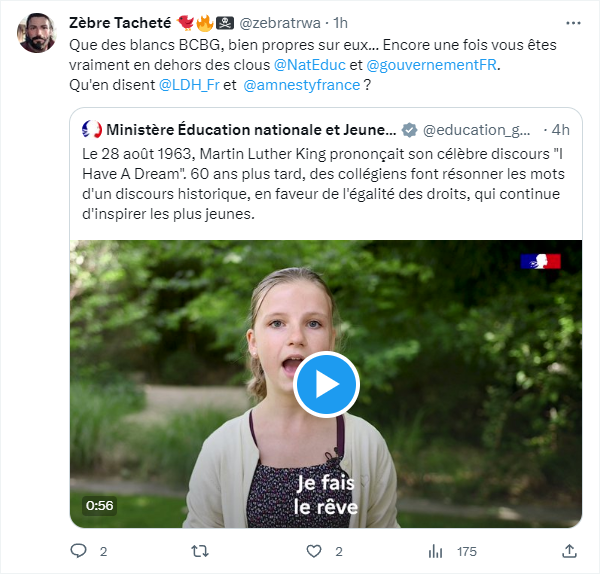Click the Ministère Éducation nationale et Jeune... name
Screen dimensions: 600x574
tap(251, 130)
